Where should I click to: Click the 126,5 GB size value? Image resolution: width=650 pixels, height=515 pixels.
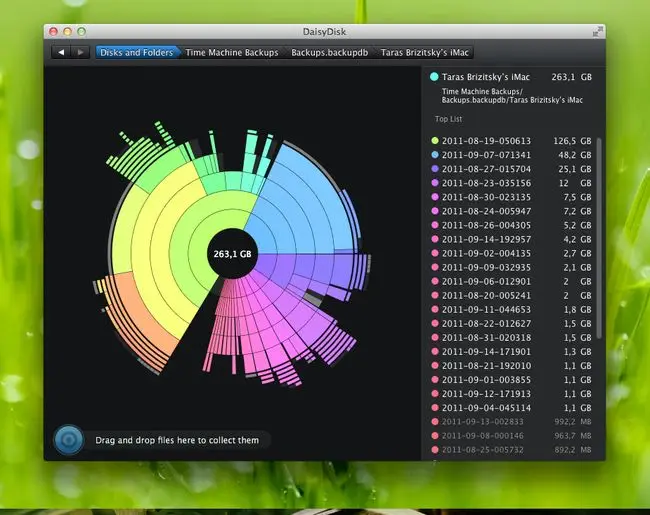tap(572, 141)
